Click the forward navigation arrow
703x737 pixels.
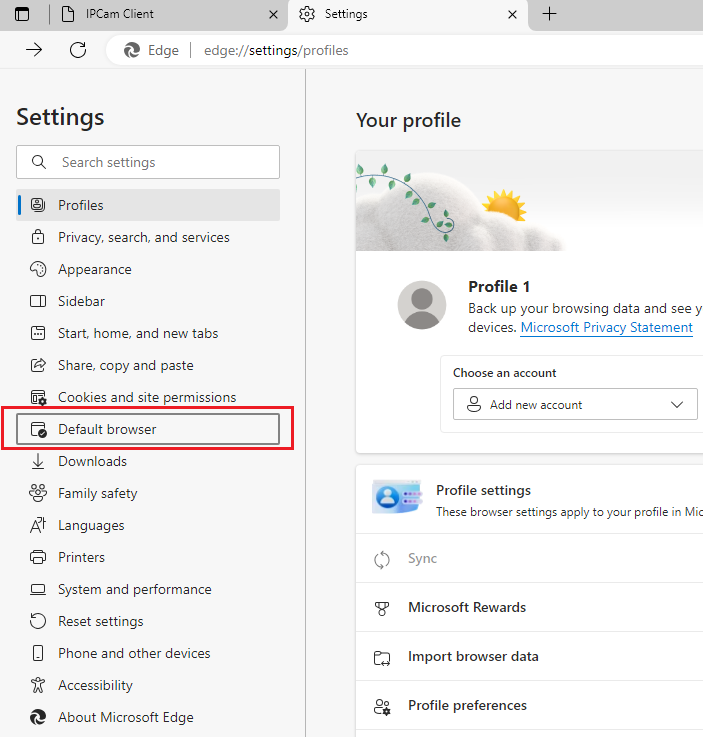pos(34,50)
